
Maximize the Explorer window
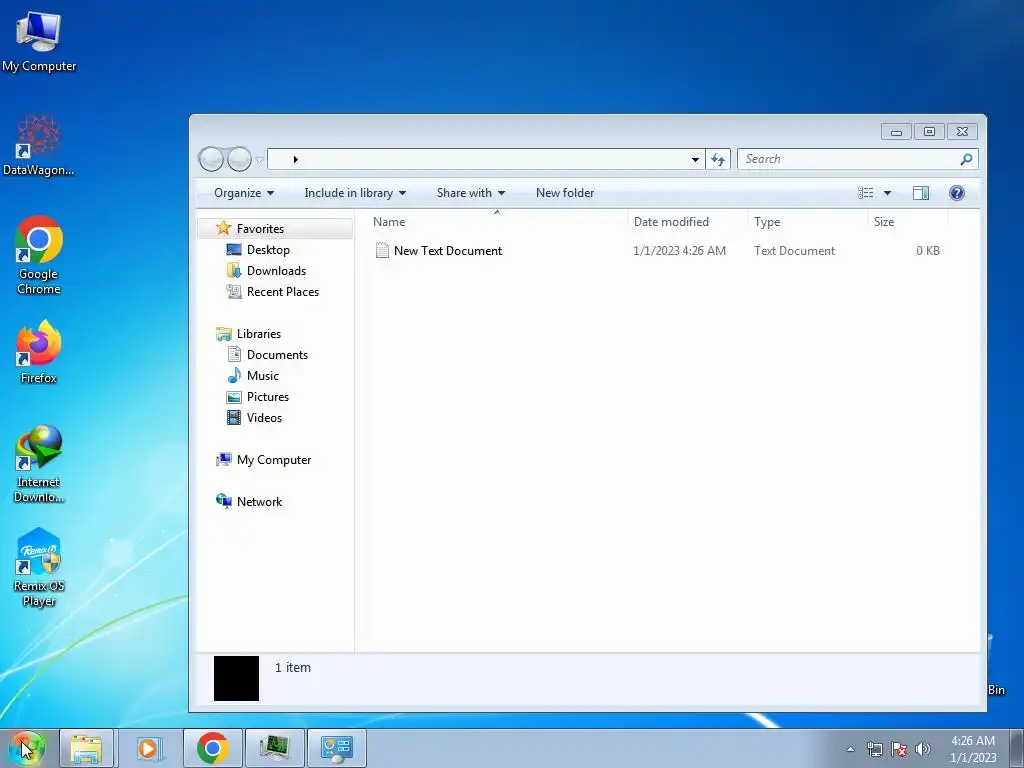[x=929, y=132]
